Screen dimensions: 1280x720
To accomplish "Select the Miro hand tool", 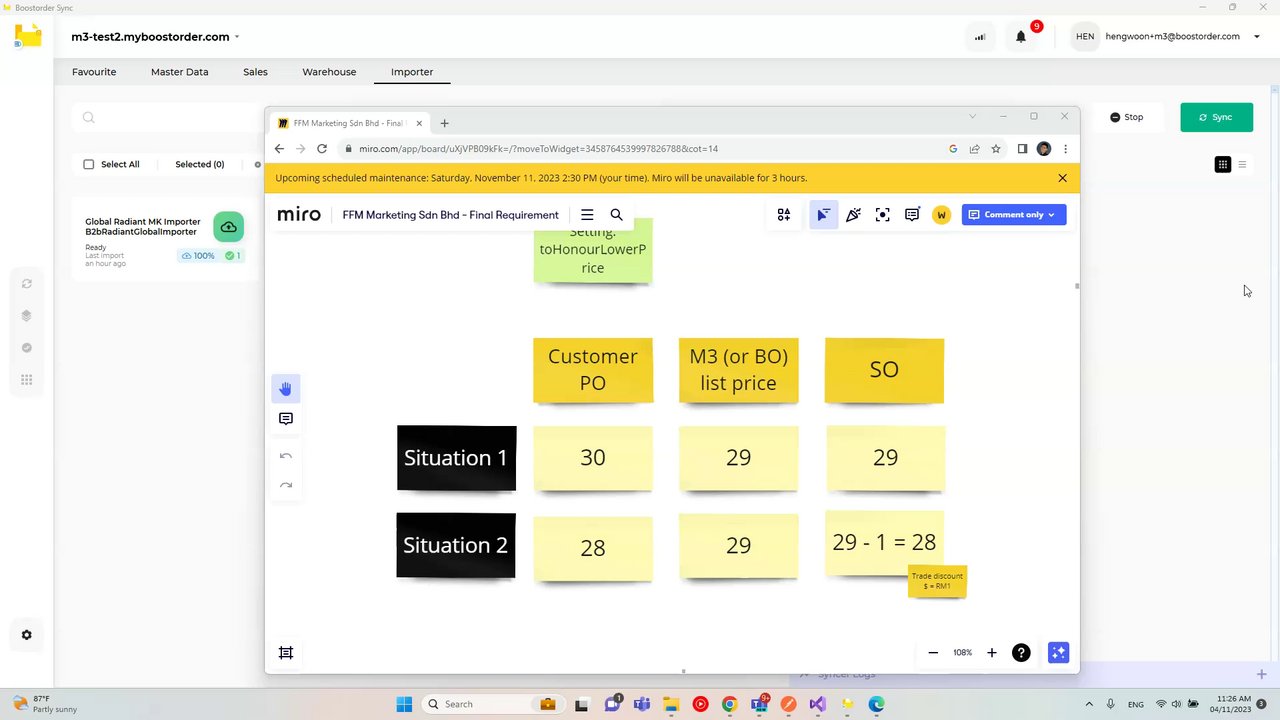I will (x=286, y=389).
